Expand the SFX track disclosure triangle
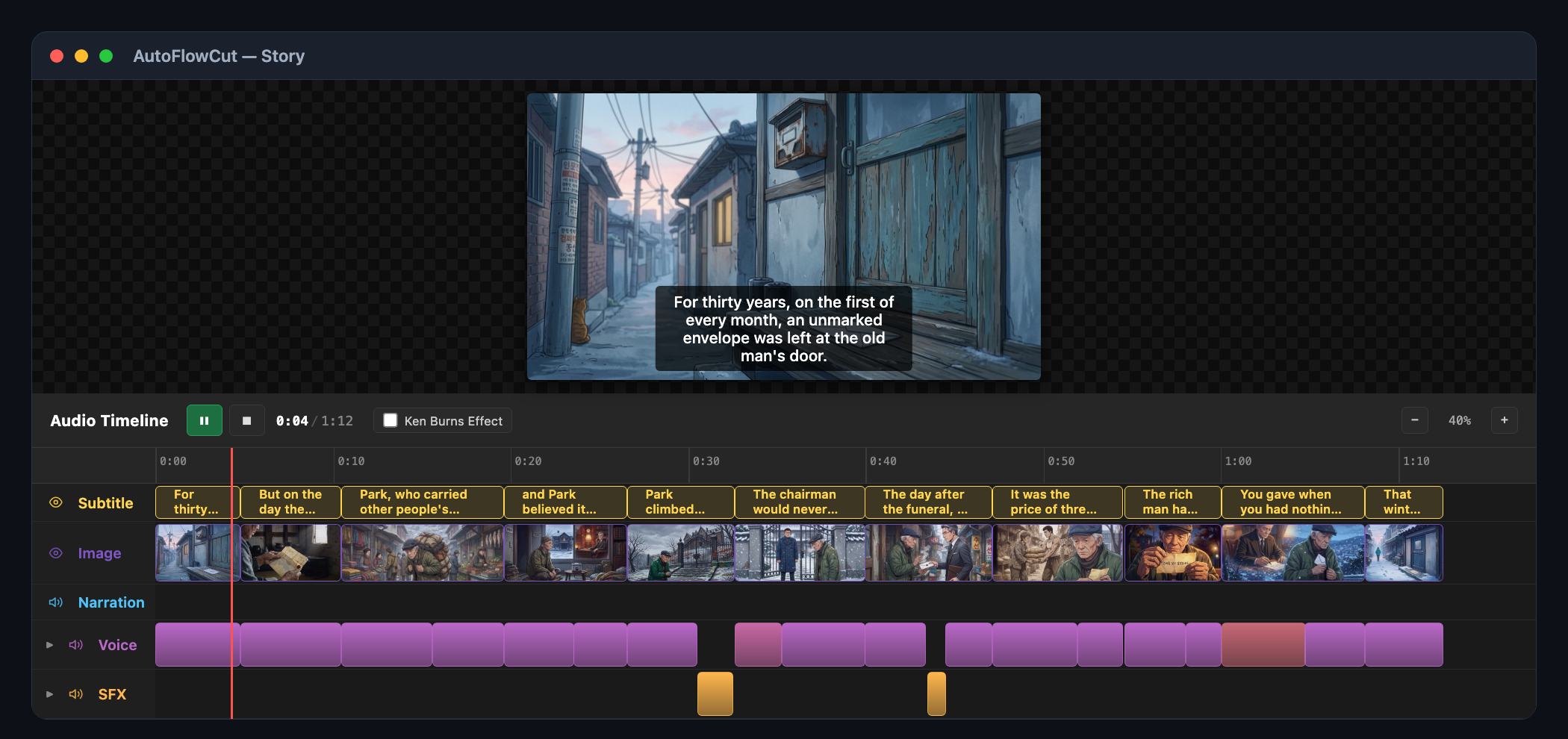Viewport: 1568px width, 739px height. 49,694
